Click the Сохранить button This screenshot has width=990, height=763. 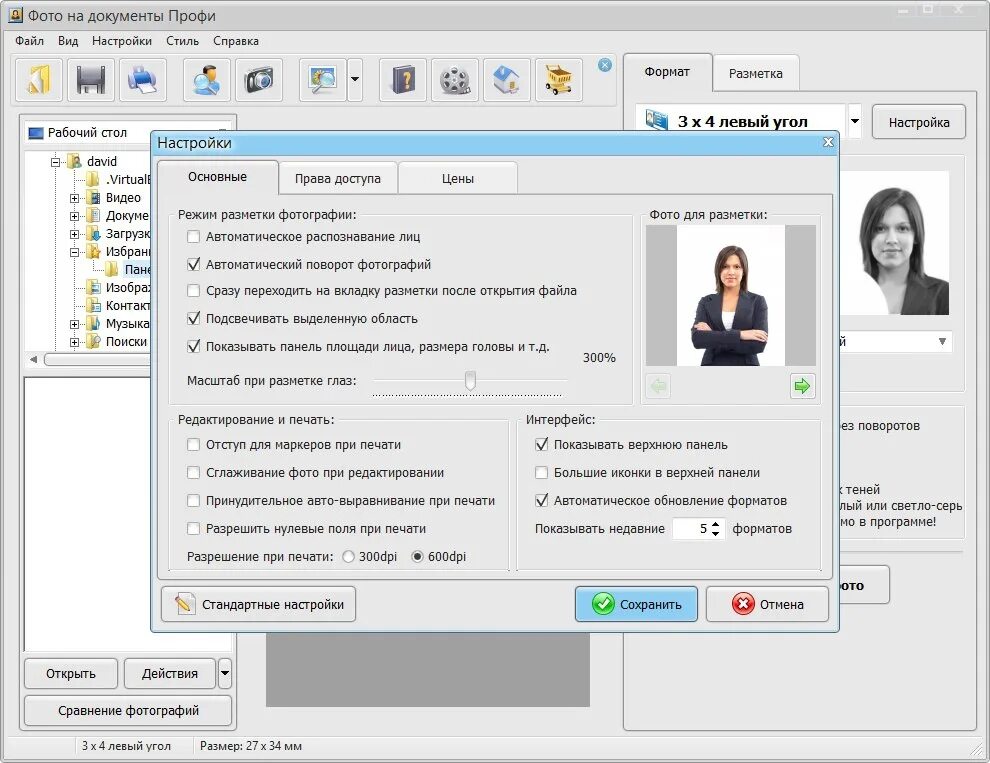(x=636, y=604)
